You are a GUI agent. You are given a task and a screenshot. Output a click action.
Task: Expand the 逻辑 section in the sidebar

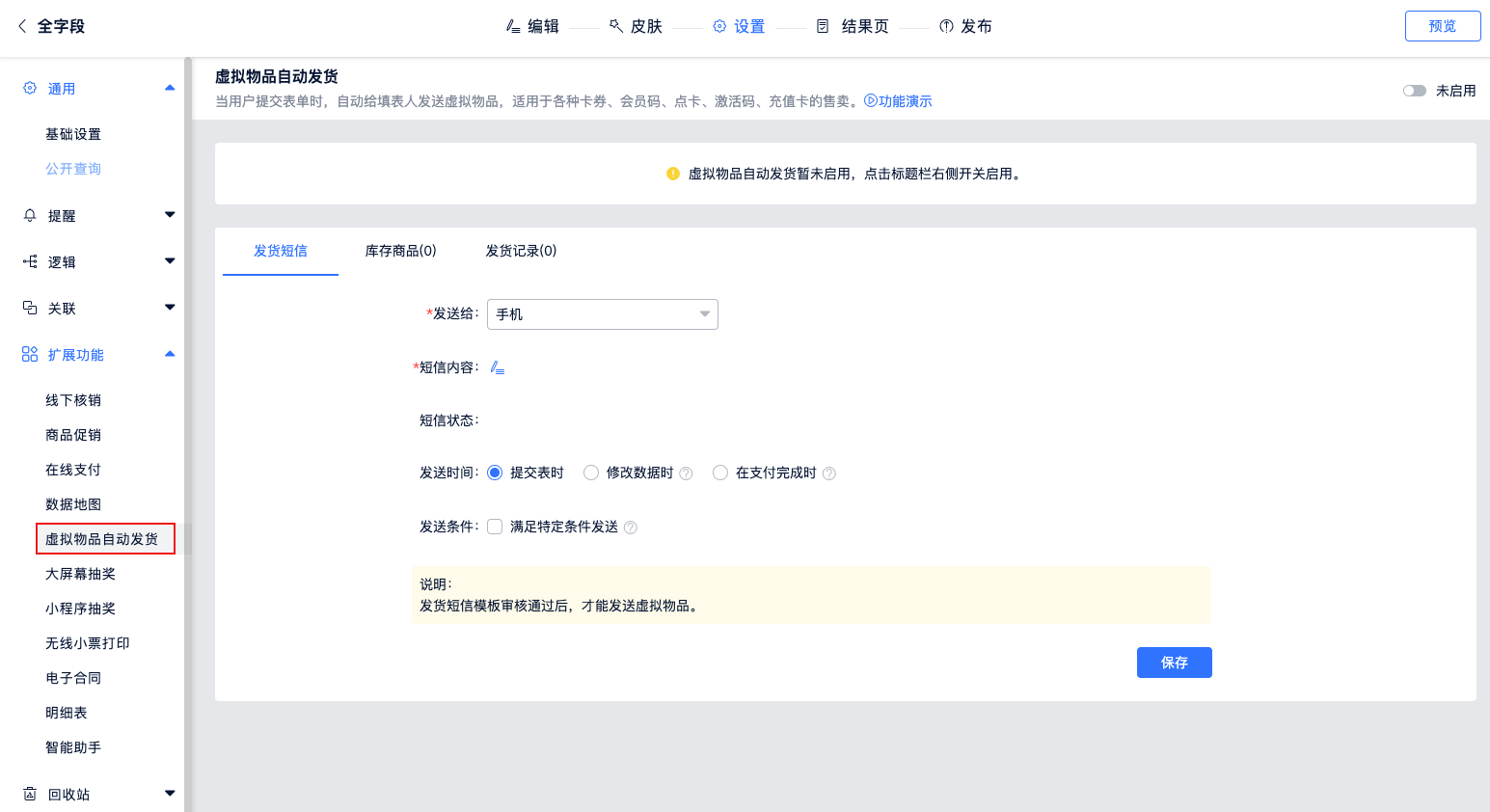tap(170, 261)
